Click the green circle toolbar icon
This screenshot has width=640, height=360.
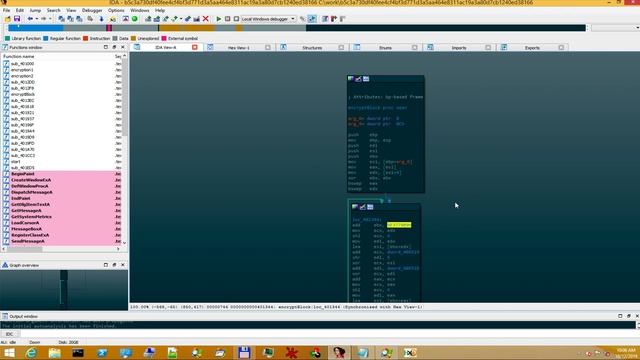[x=134, y=19]
